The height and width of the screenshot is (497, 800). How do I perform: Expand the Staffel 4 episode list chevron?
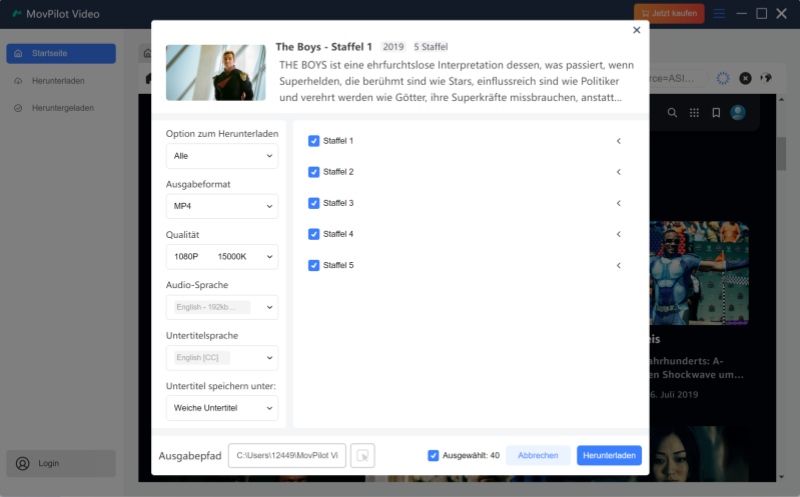tap(618, 234)
